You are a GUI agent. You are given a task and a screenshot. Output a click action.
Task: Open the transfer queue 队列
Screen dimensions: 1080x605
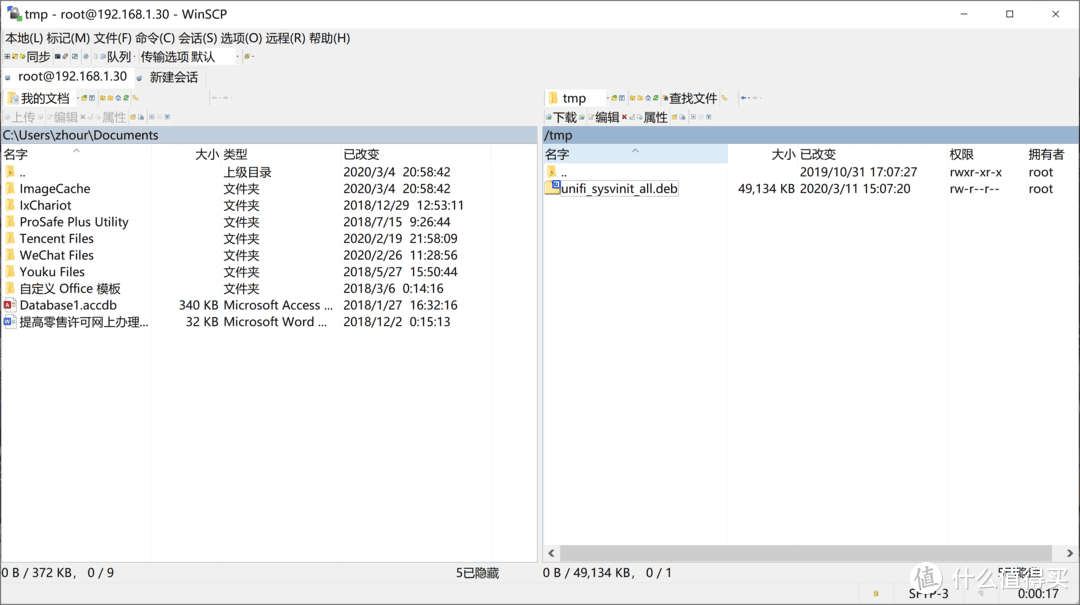coord(120,56)
